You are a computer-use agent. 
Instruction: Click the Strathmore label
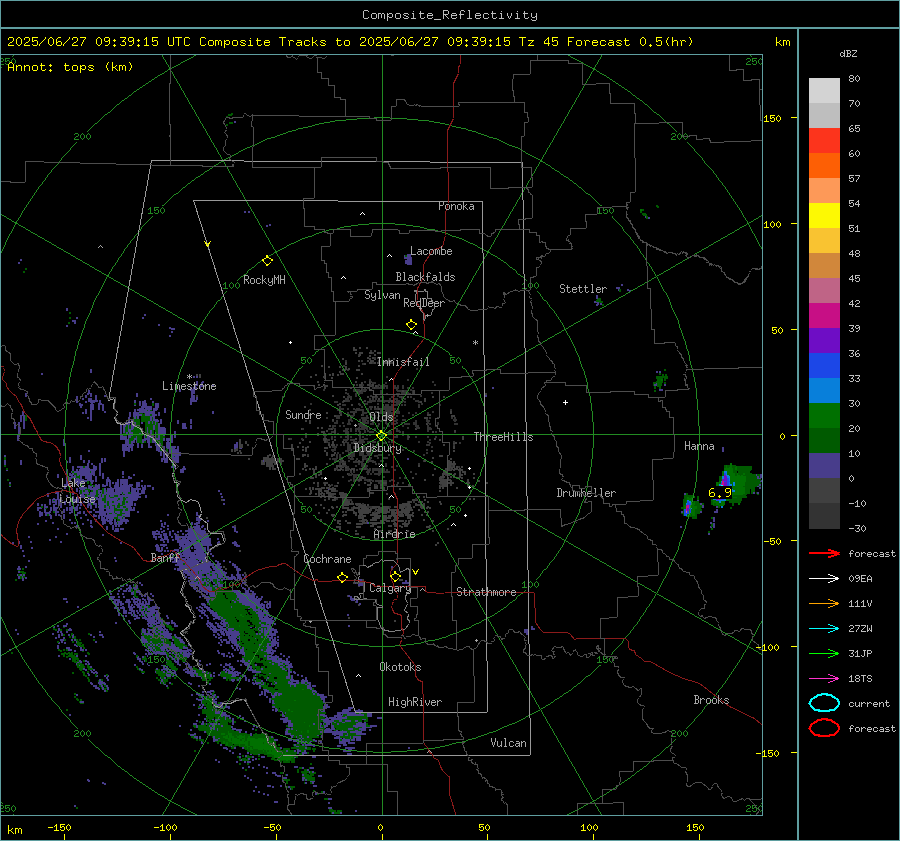pyautogui.click(x=486, y=592)
